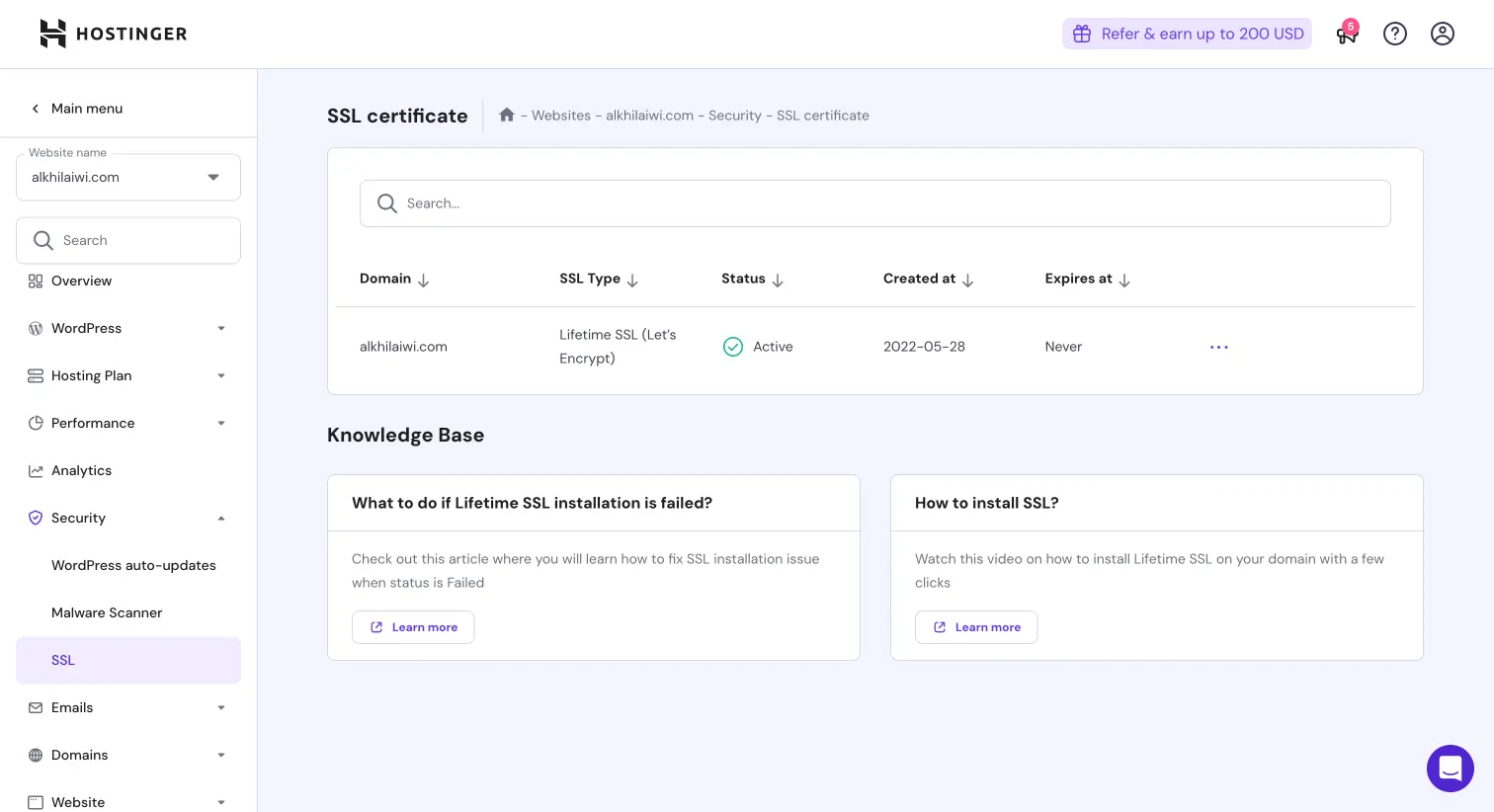Focus the SSL certificate search field
This screenshot has height=812, width=1494.
pyautogui.click(x=875, y=203)
